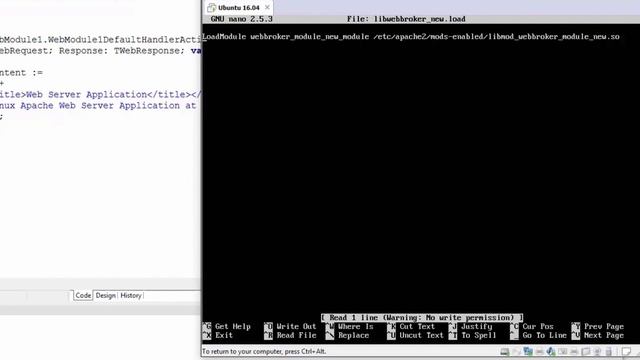The height and width of the screenshot is (360, 640).
Task: Switch to the Code tab in editor
Action: (83, 295)
